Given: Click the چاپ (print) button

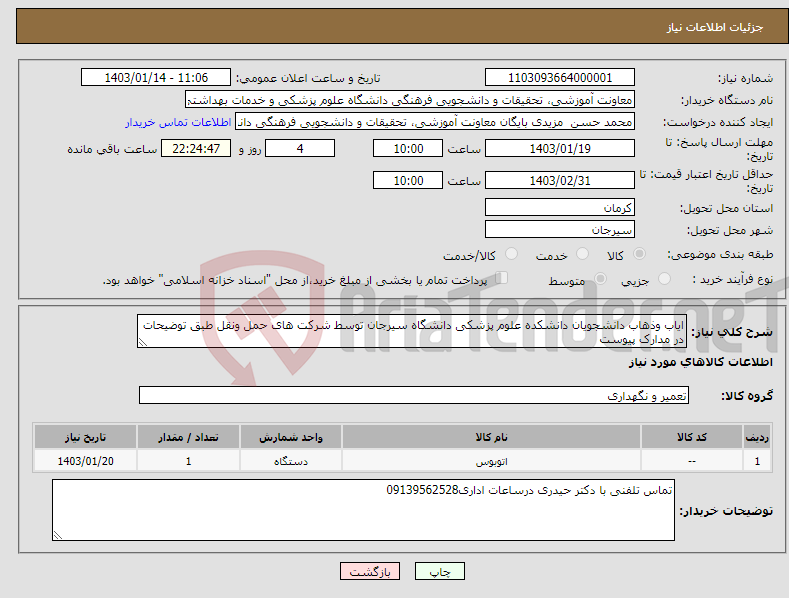Looking at the screenshot, I should pyautogui.click(x=439, y=571).
